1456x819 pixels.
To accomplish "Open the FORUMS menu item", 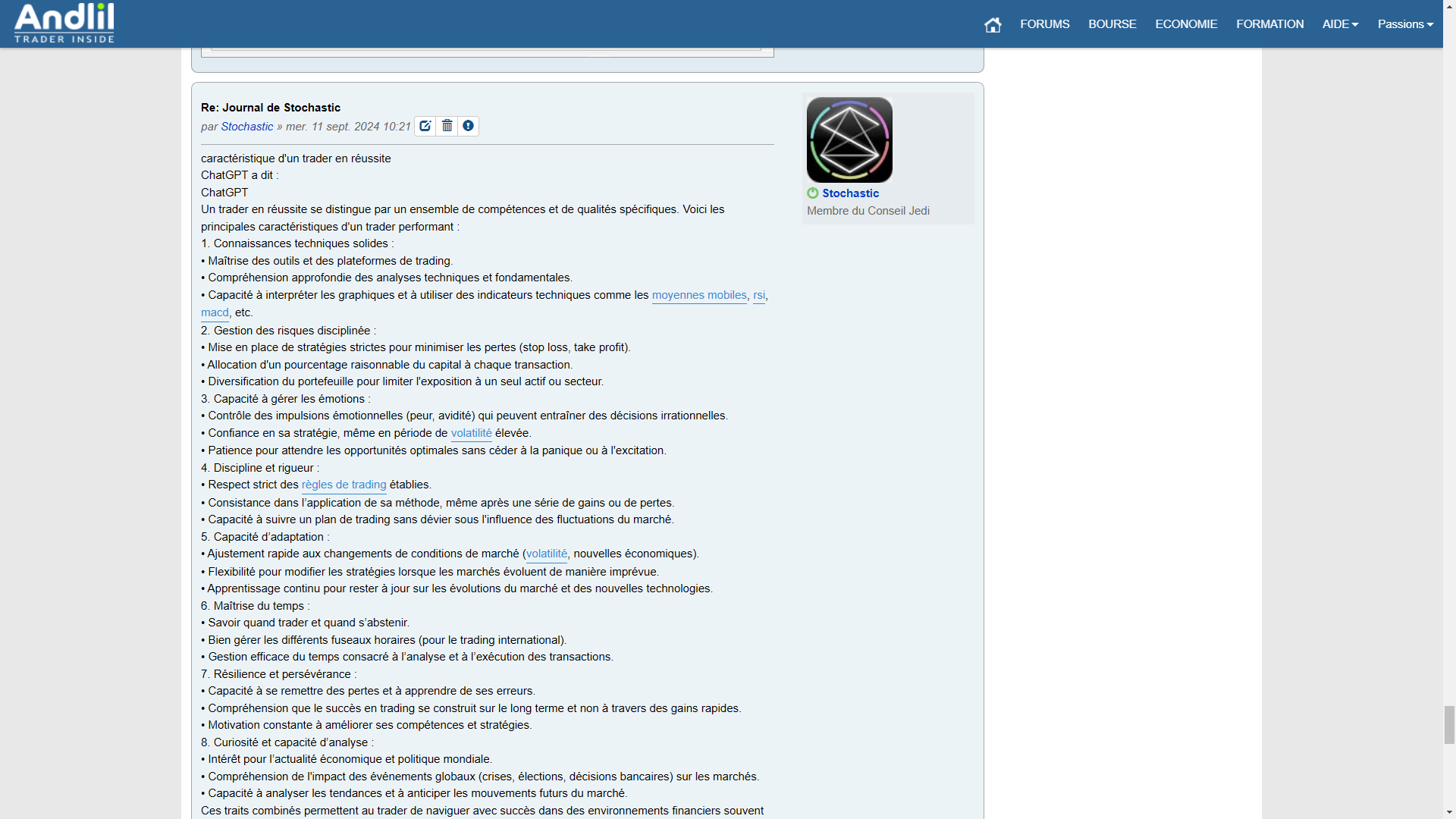I will tap(1044, 24).
